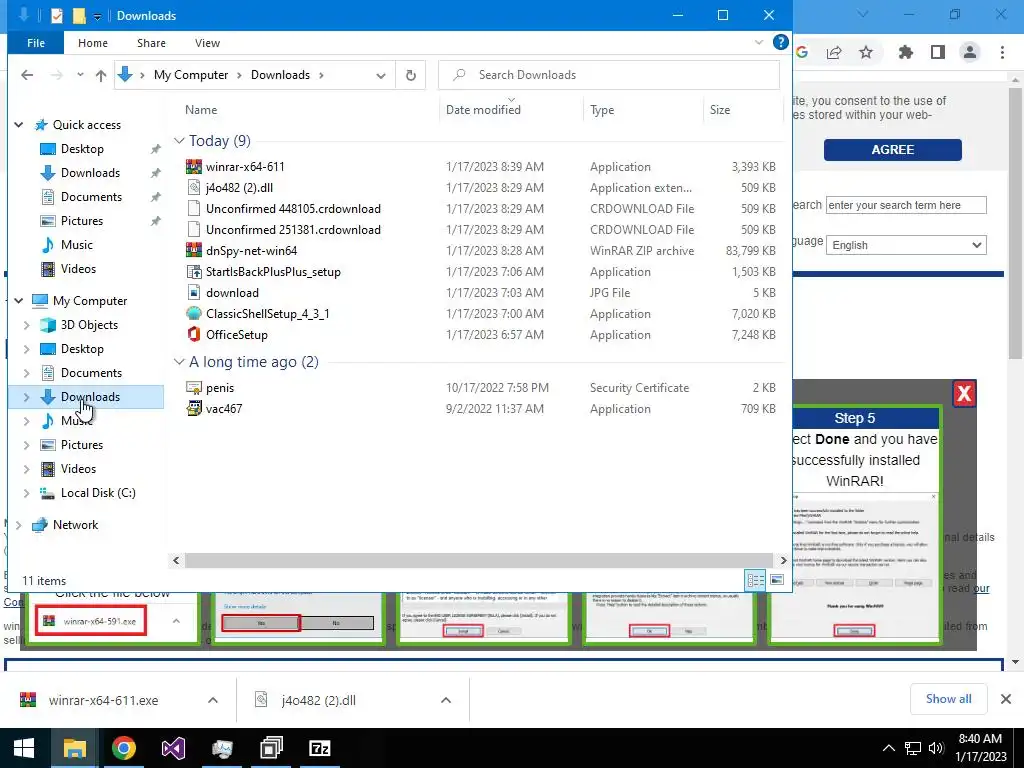Close the red X tutorial overlay
1024x768 pixels.
point(964,393)
